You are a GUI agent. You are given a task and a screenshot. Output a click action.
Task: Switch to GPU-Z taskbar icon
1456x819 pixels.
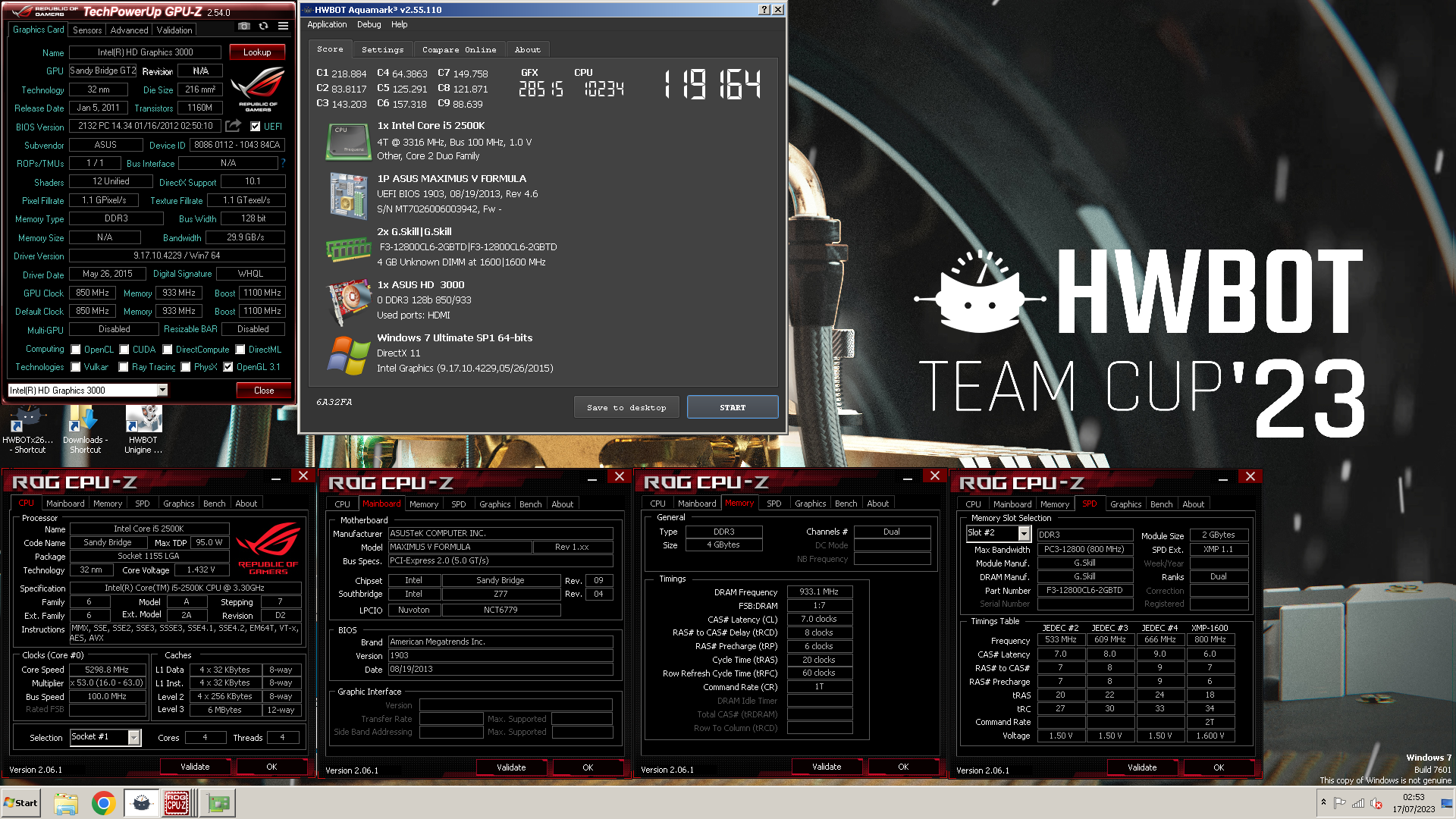[218, 803]
